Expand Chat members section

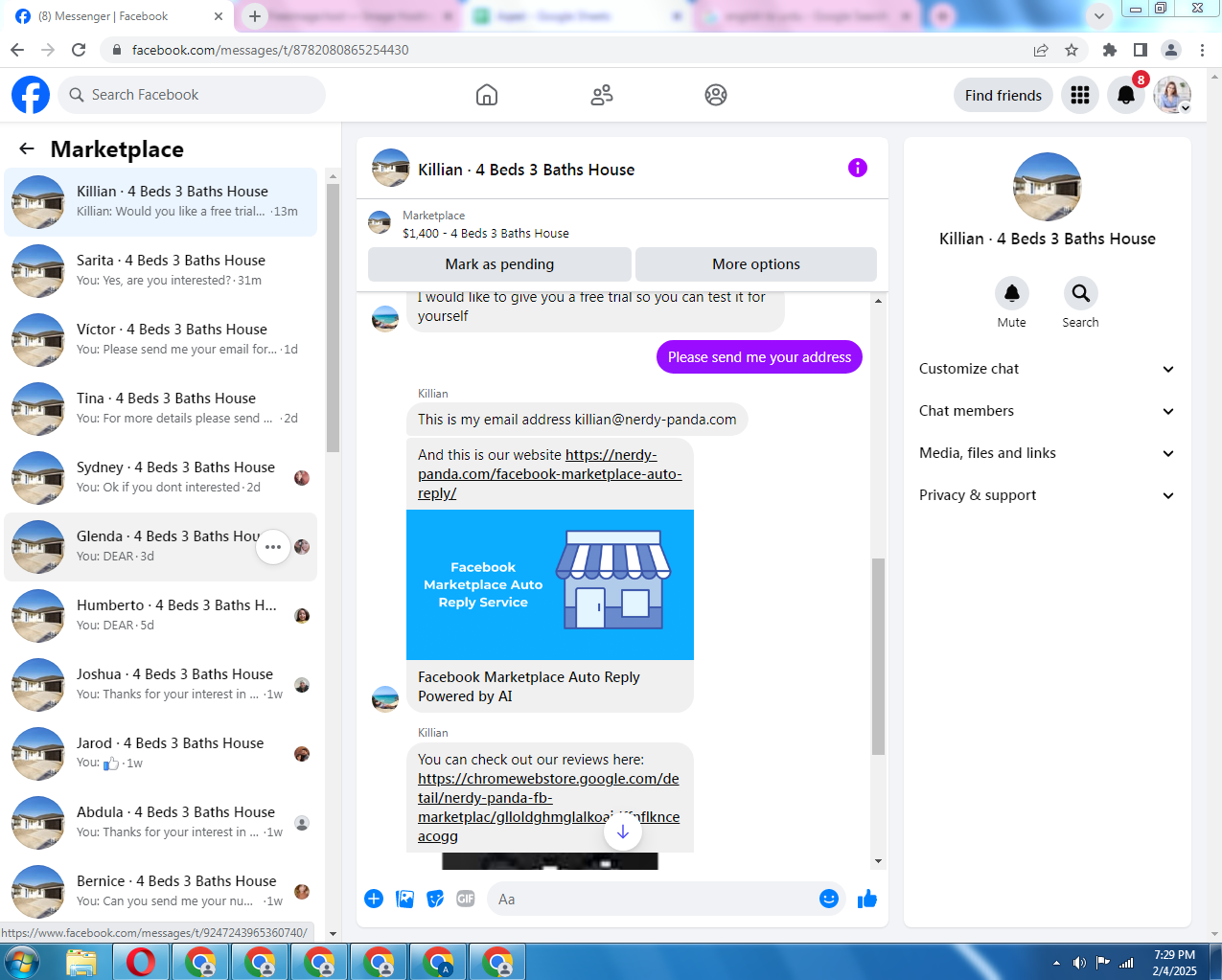[1047, 411]
